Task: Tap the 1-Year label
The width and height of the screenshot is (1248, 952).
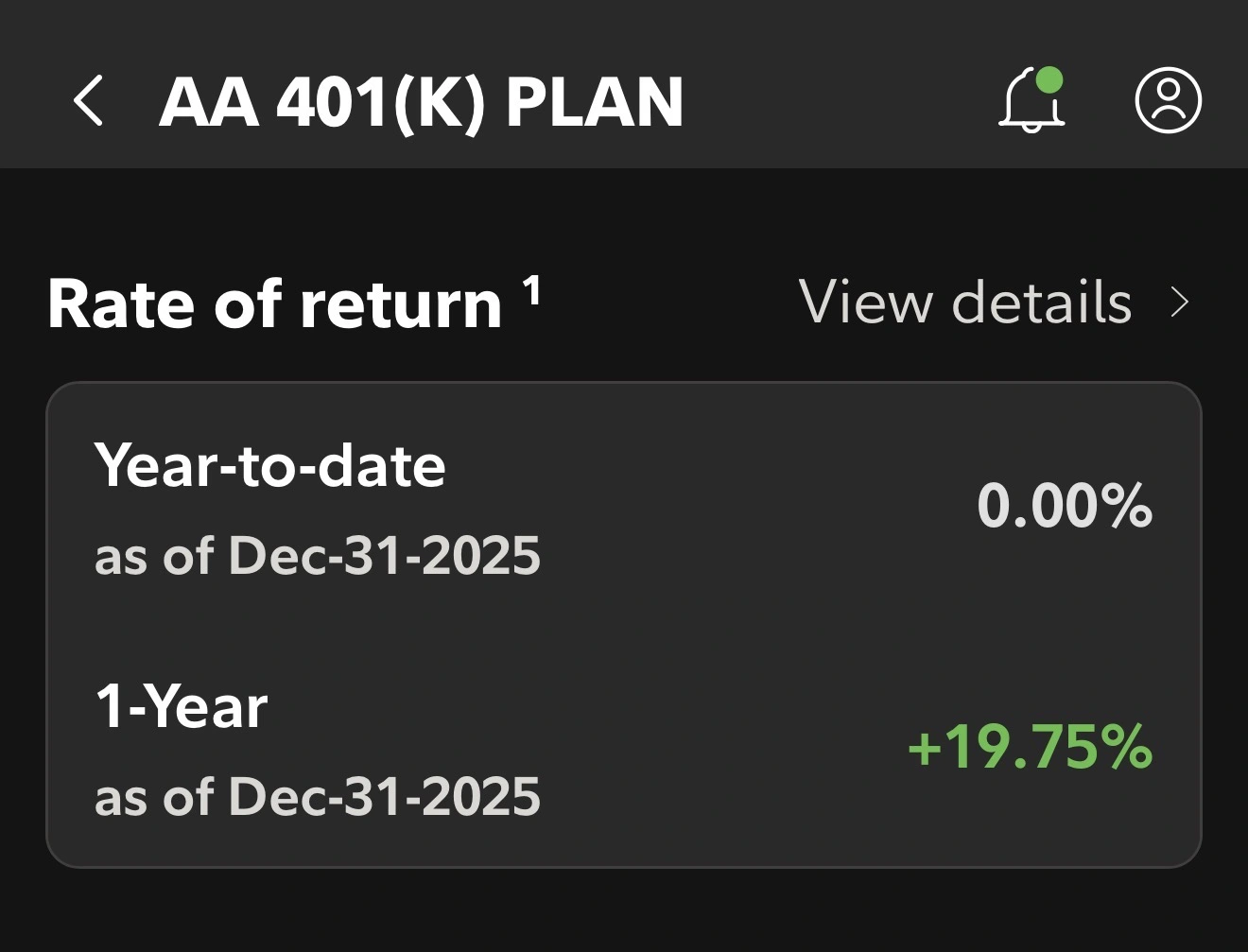Action: click(x=182, y=707)
